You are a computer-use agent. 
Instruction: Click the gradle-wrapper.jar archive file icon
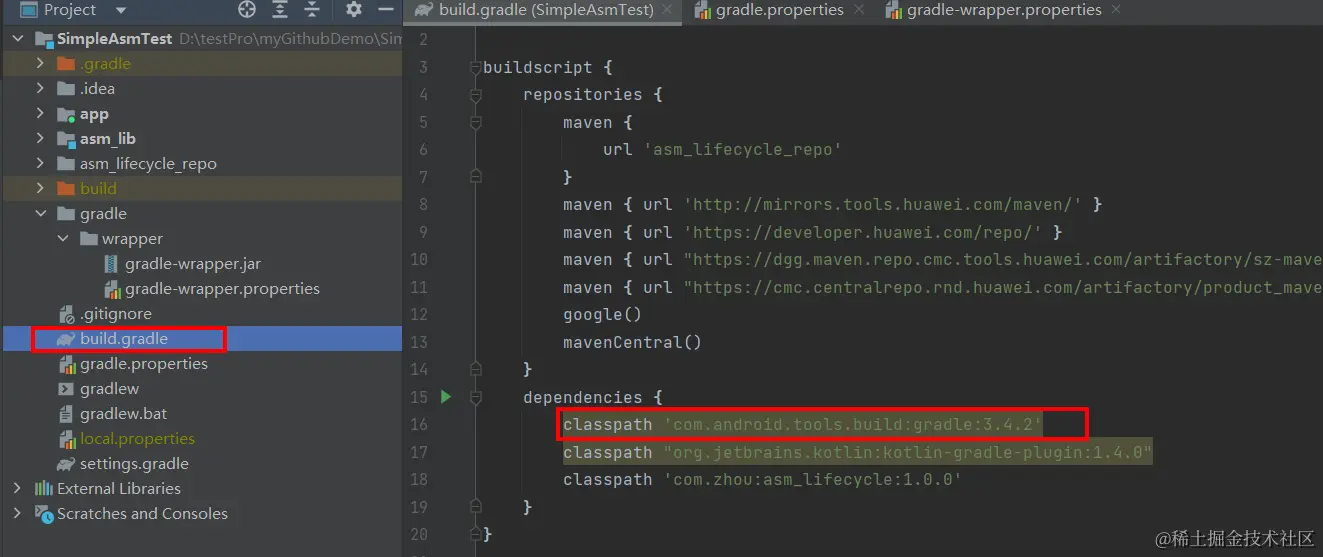click(111, 264)
